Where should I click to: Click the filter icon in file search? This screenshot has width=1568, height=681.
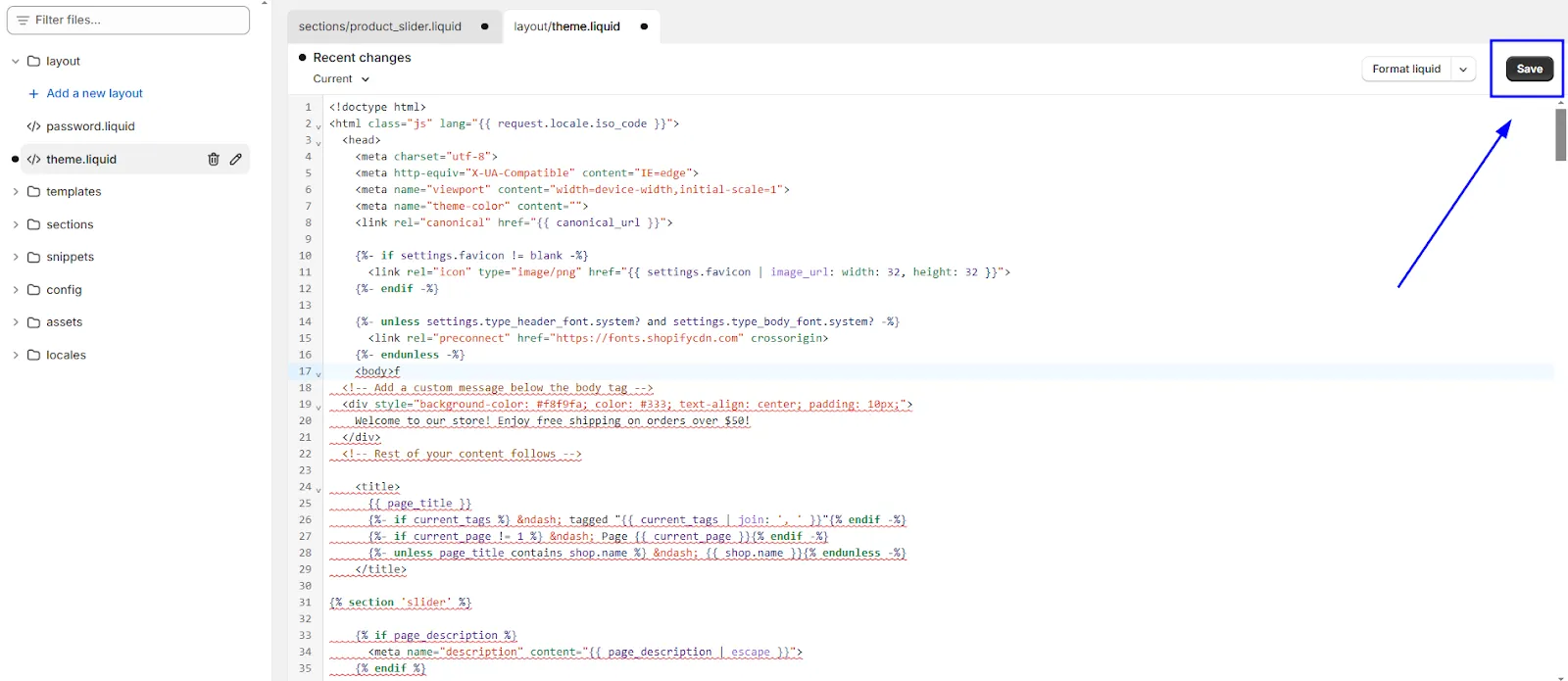pyautogui.click(x=23, y=20)
